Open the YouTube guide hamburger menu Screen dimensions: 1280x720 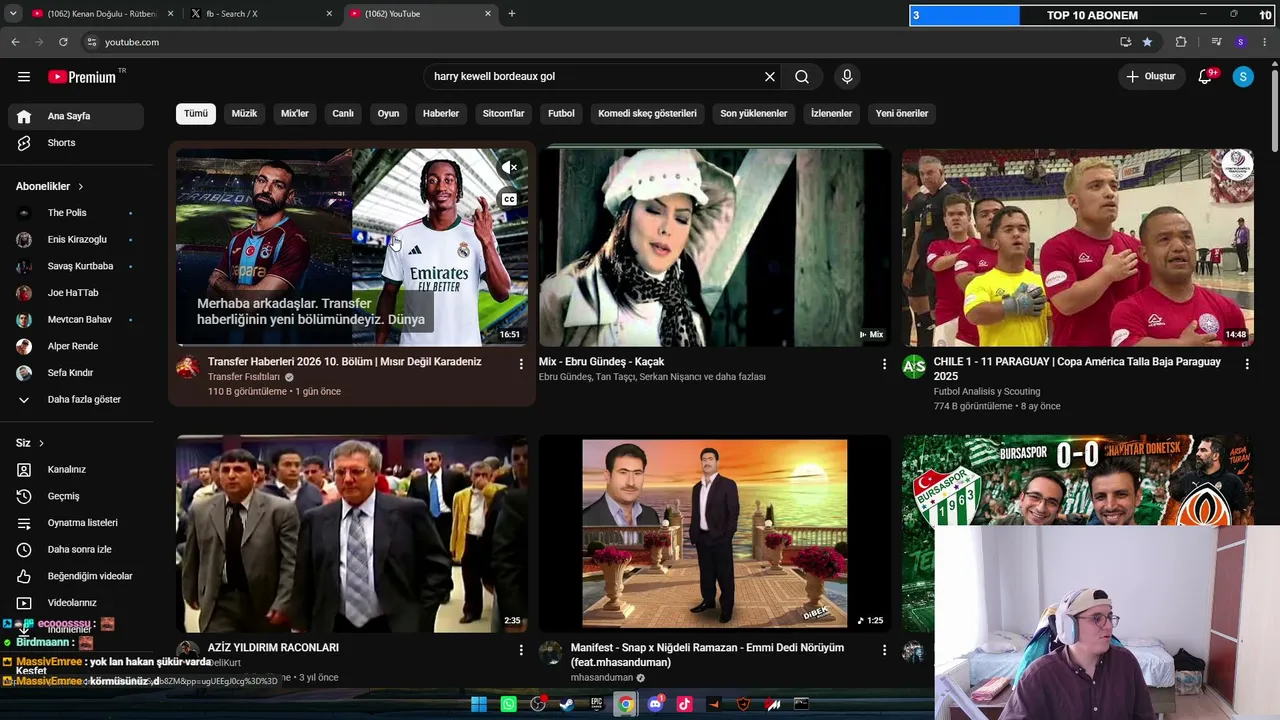(x=24, y=77)
